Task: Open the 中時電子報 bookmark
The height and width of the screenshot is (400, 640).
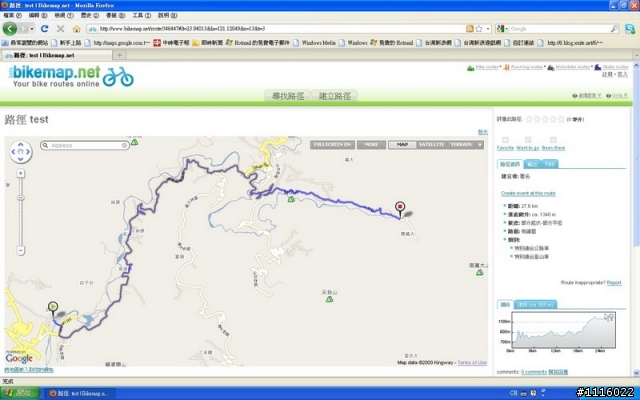Action: [x=171, y=42]
